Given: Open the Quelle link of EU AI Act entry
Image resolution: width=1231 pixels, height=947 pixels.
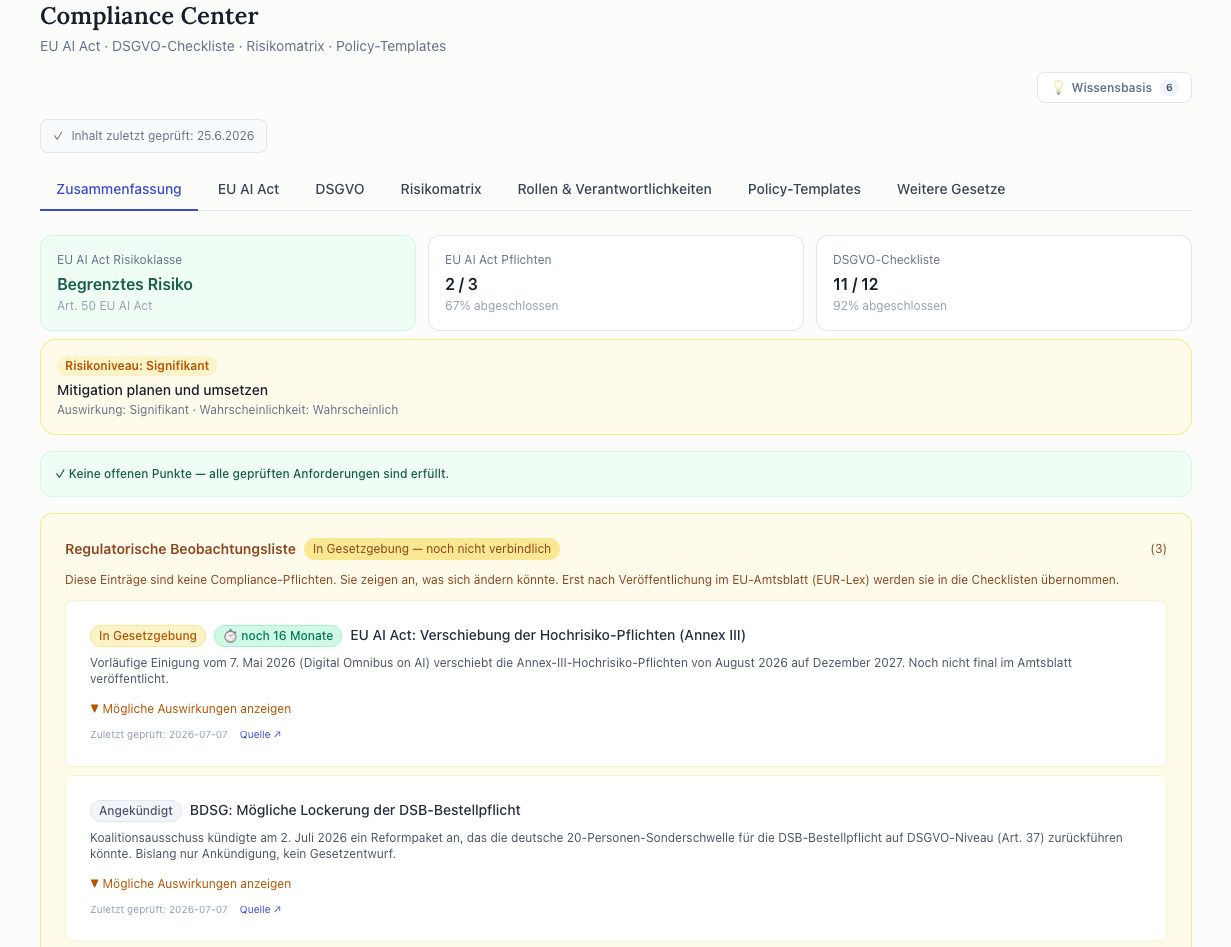Looking at the screenshot, I should click(260, 734).
